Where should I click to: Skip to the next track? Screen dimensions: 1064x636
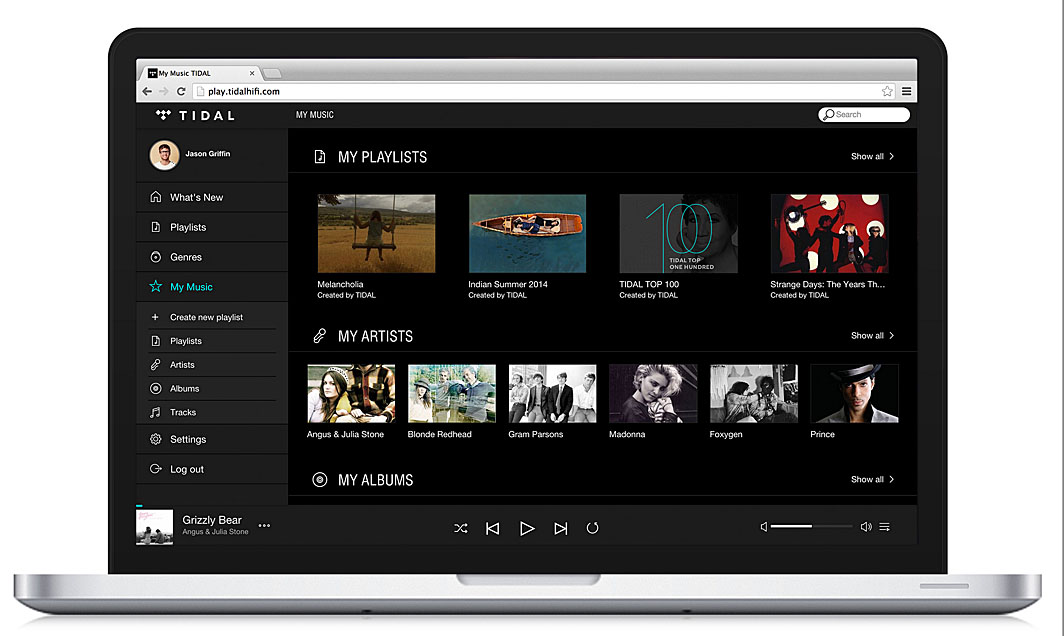(560, 528)
